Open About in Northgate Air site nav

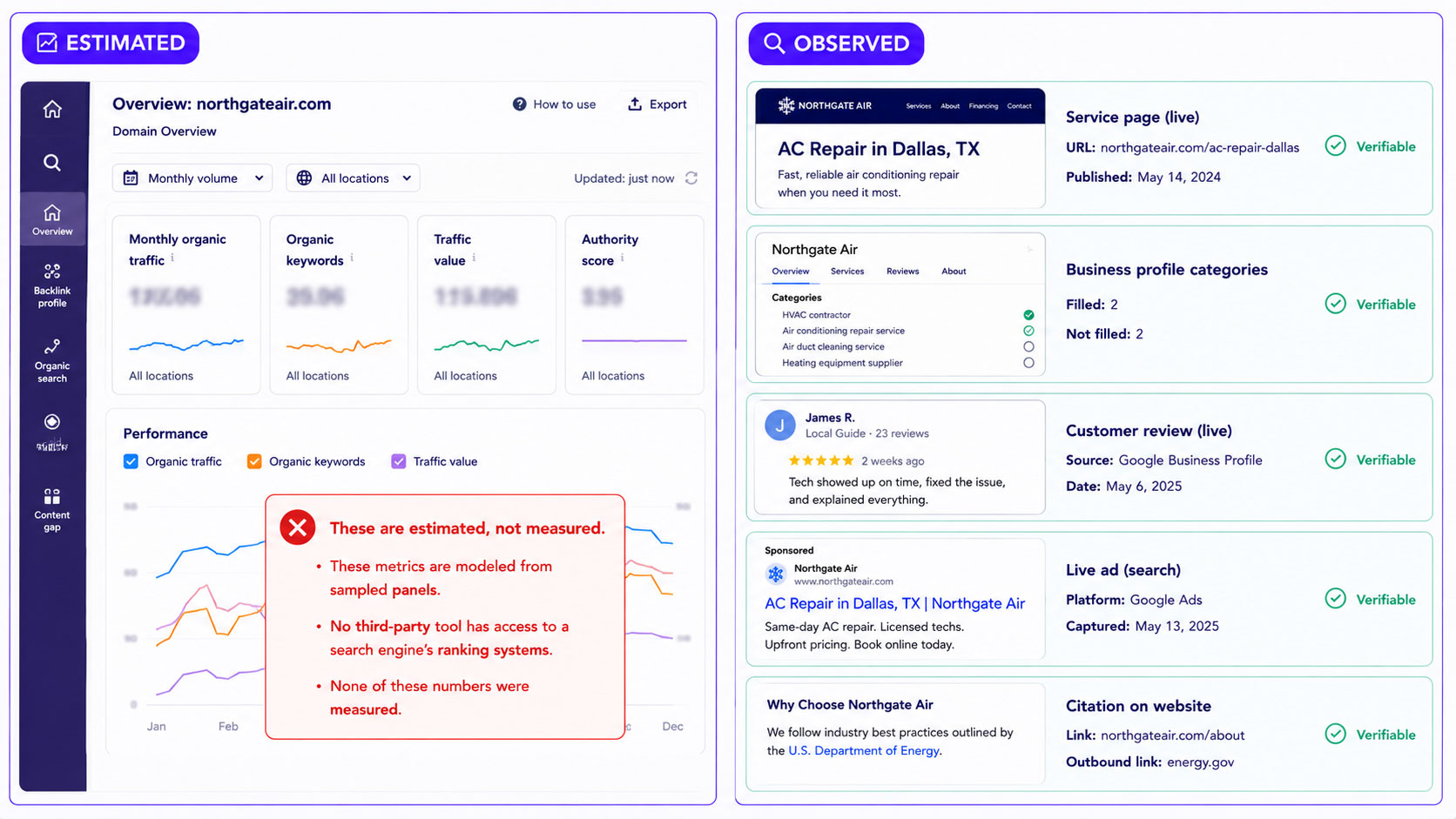tap(950, 106)
